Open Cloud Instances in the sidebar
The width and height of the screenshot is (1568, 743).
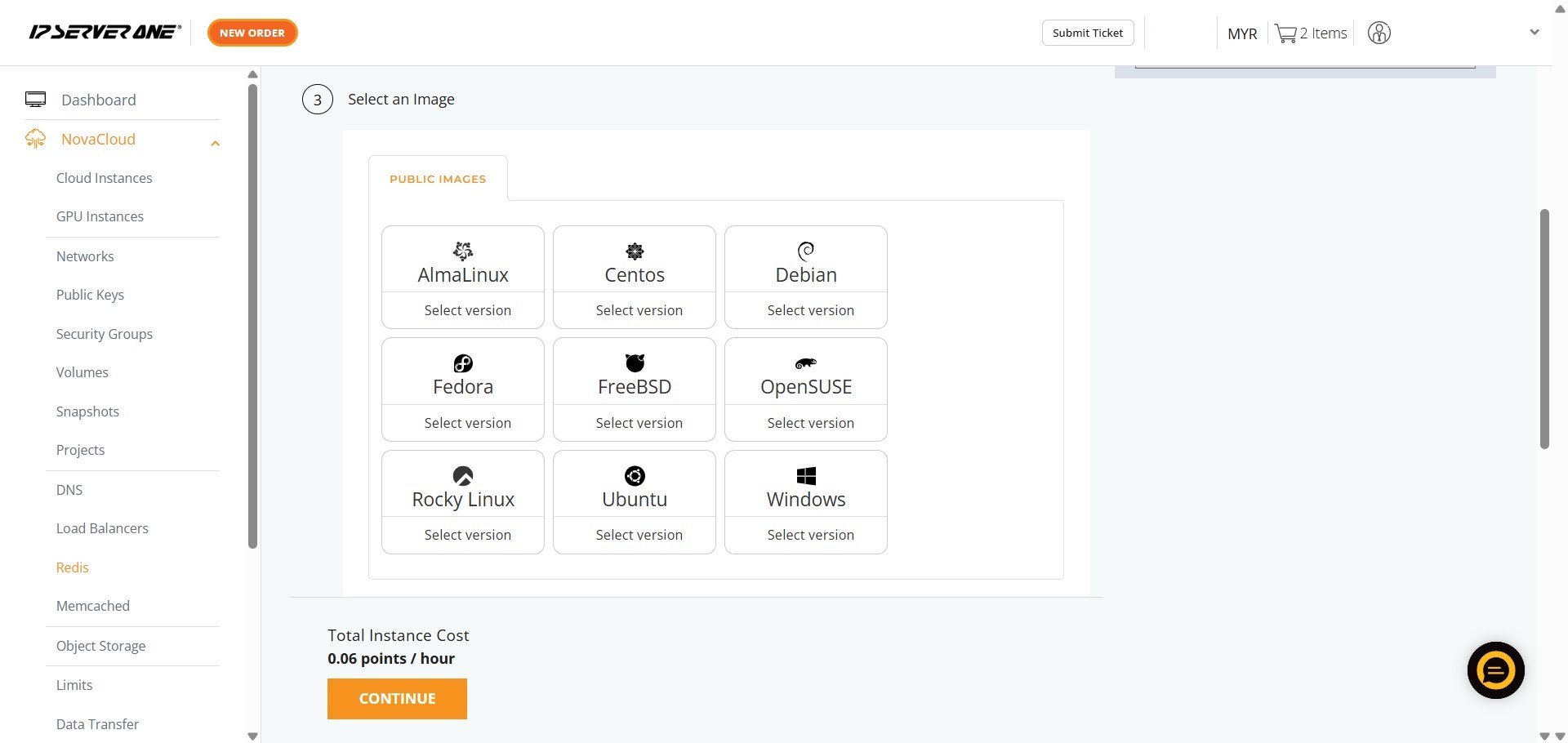click(104, 178)
